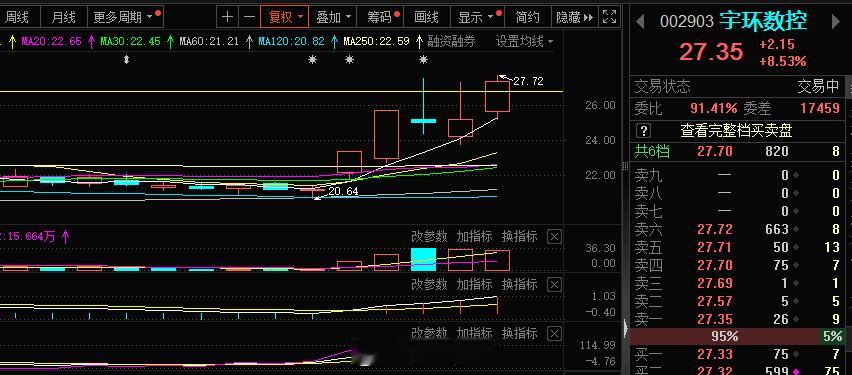Click 融资融券 margin trading label
The height and width of the screenshot is (375, 852).
coord(451,41)
